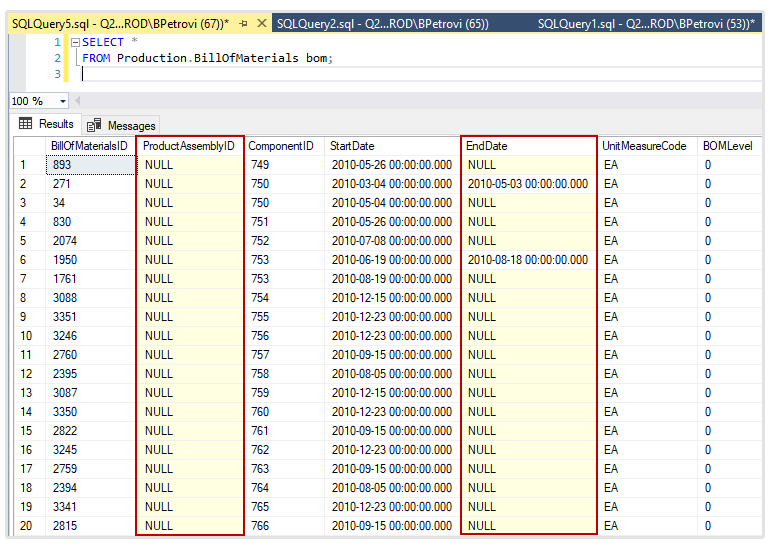This screenshot has height=550, width=770.
Task: Select the BOMLevel column header
Action: pos(729,146)
